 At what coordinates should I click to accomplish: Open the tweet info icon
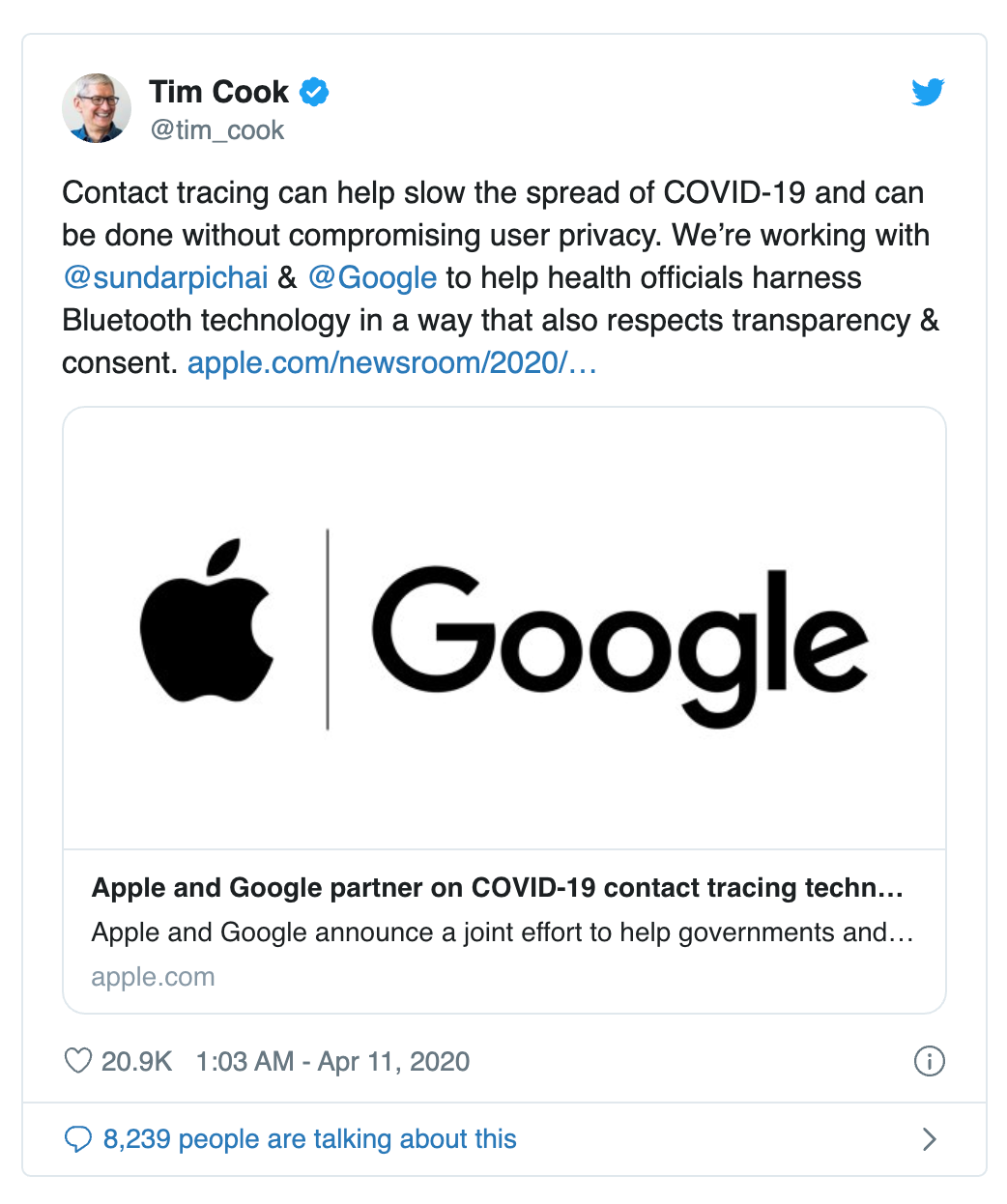(929, 1061)
